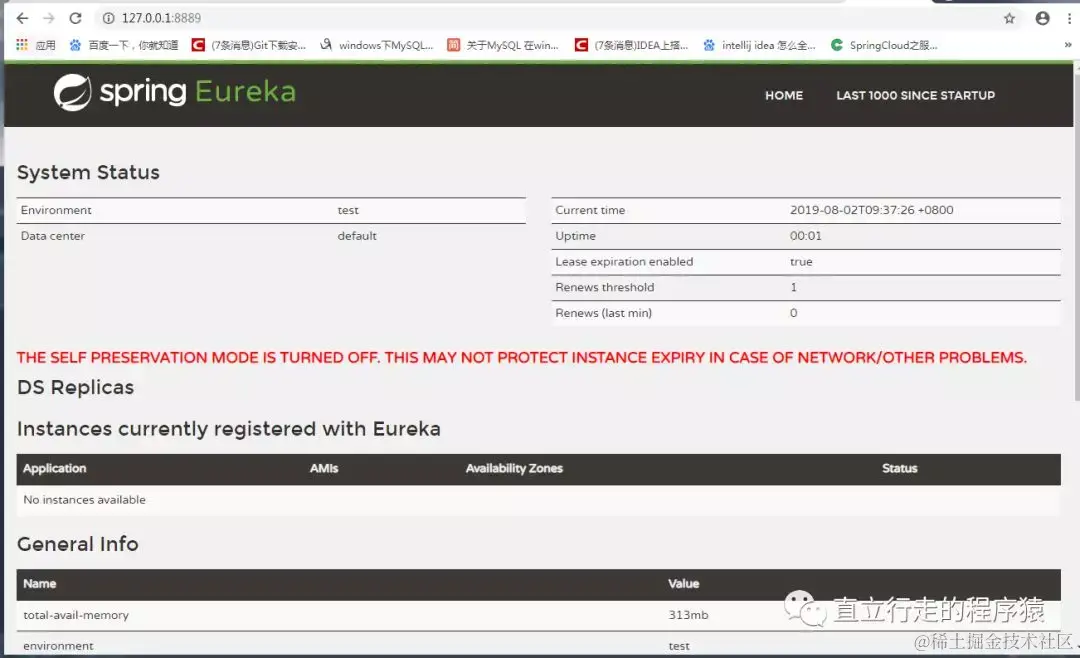Click the browser forward arrow
Viewport: 1080px width, 658px height.
(49, 18)
